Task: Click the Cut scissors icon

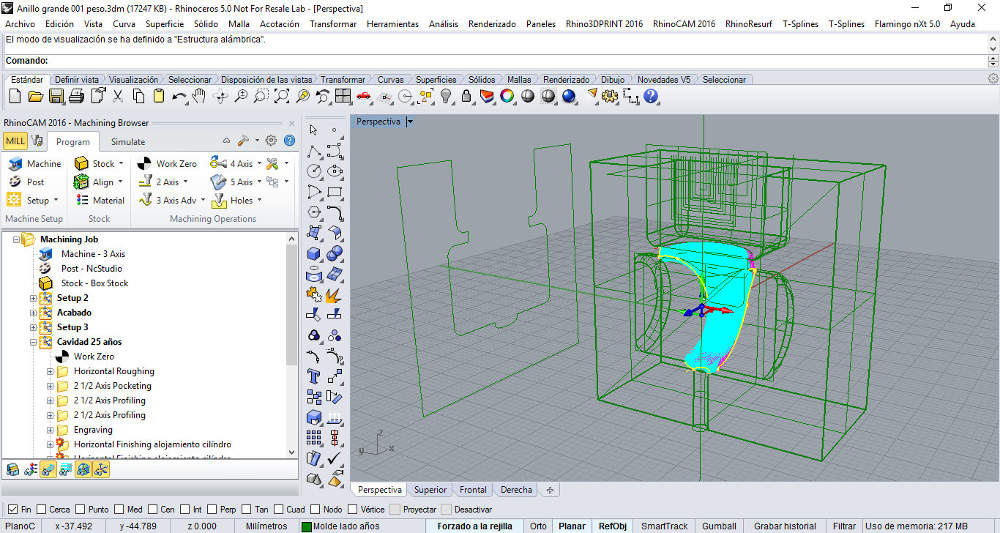Action: tap(117, 96)
